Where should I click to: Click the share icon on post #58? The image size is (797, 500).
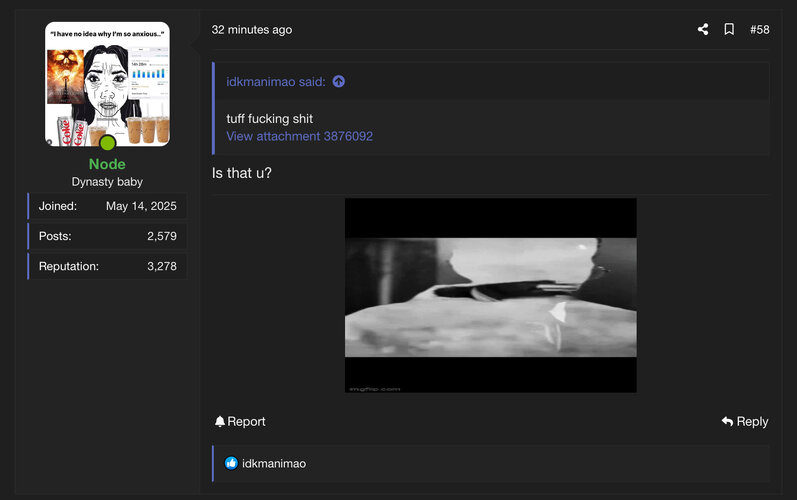pyautogui.click(x=703, y=29)
